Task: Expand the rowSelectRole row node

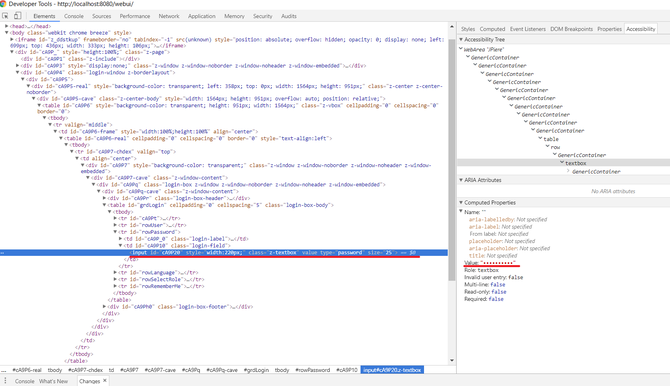Action: [x=115, y=280]
